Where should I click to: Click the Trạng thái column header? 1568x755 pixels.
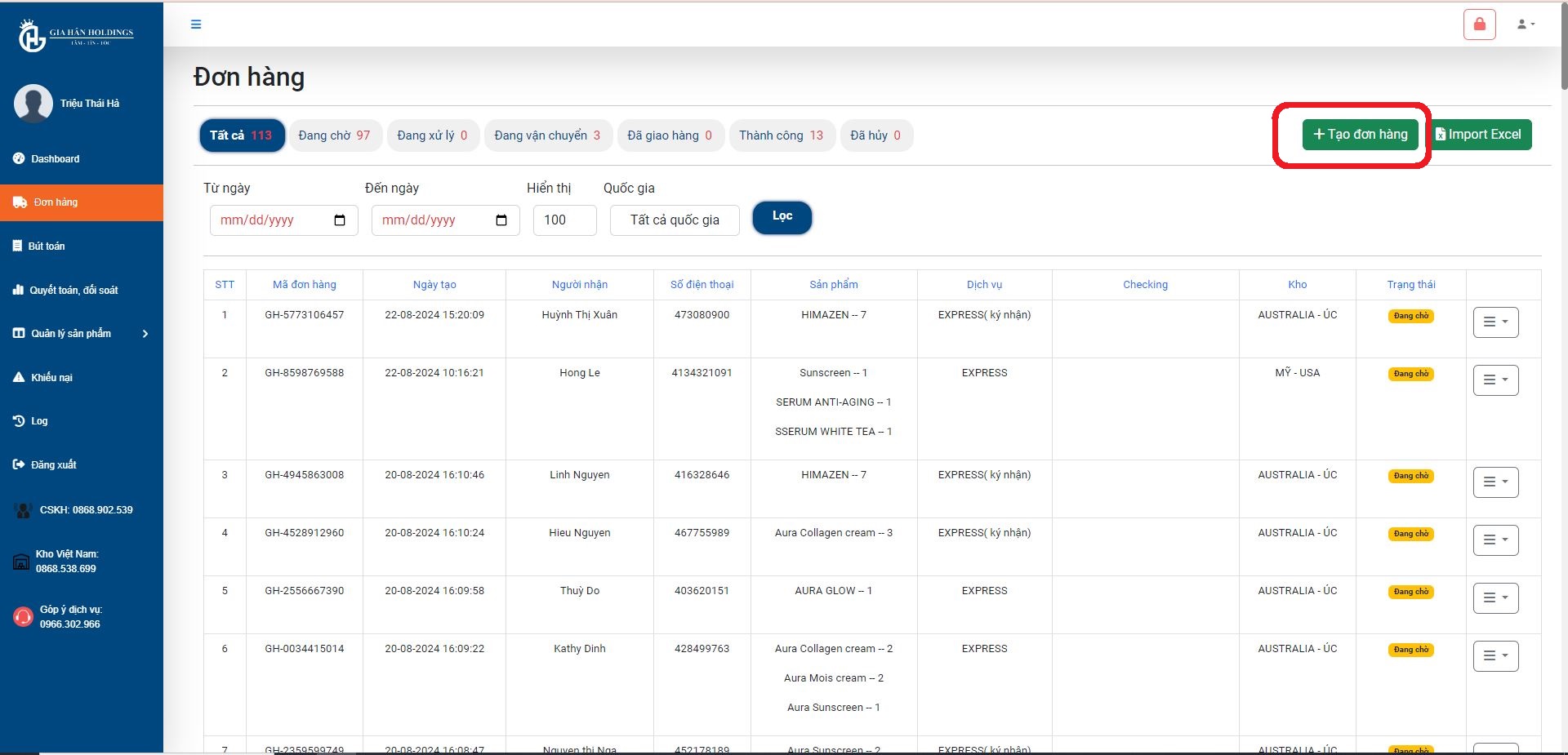pos(1410,285)
